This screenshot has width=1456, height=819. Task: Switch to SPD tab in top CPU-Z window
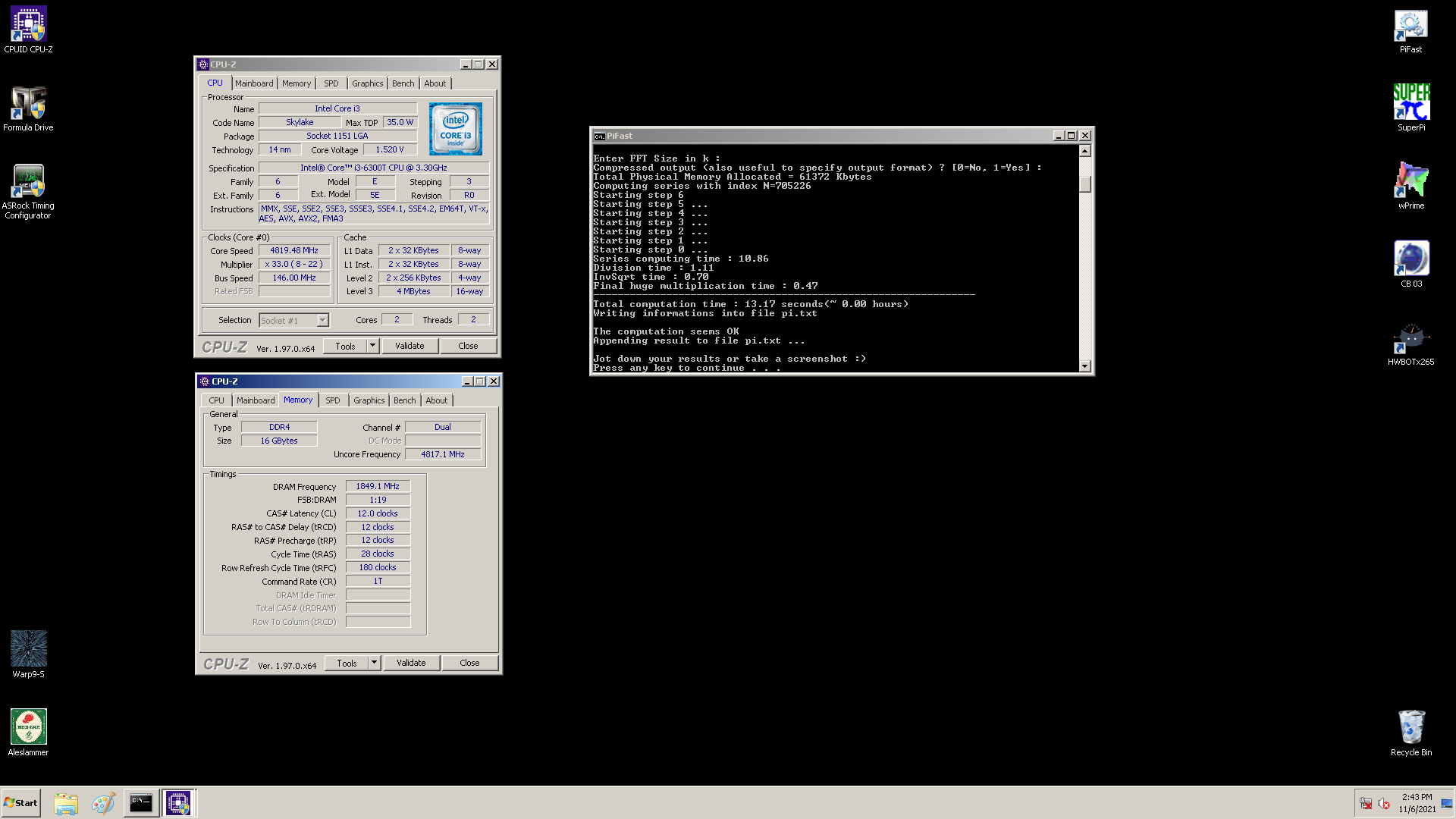coord(331,83)
